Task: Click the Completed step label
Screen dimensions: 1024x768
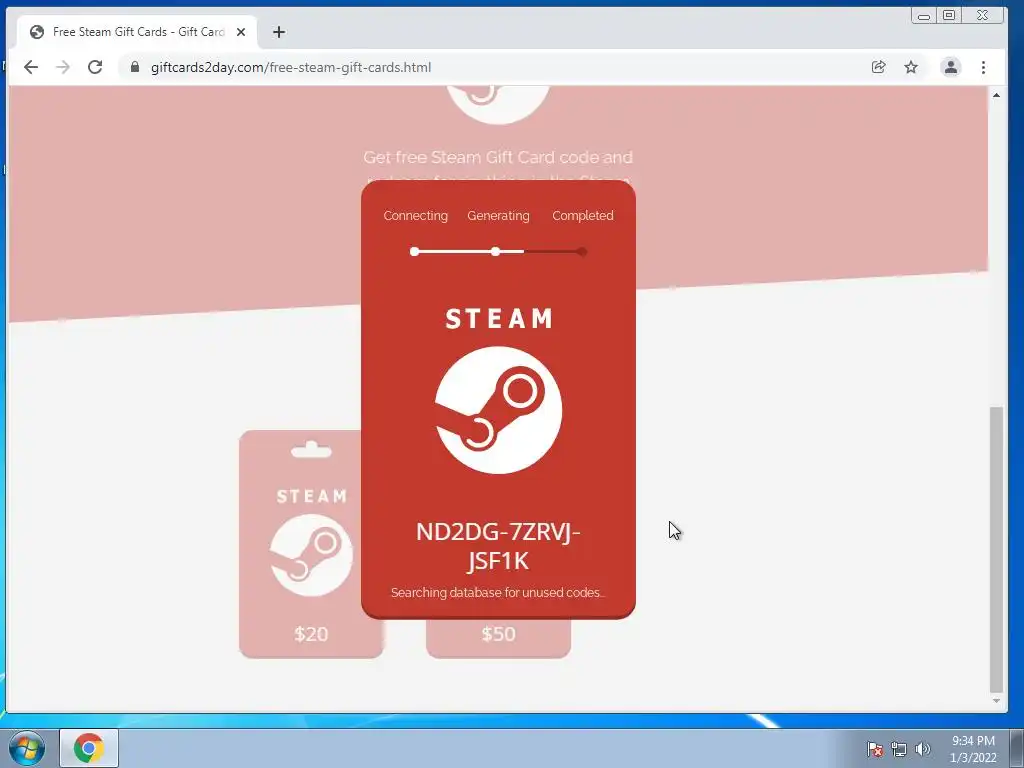Action: click(583, 216)
